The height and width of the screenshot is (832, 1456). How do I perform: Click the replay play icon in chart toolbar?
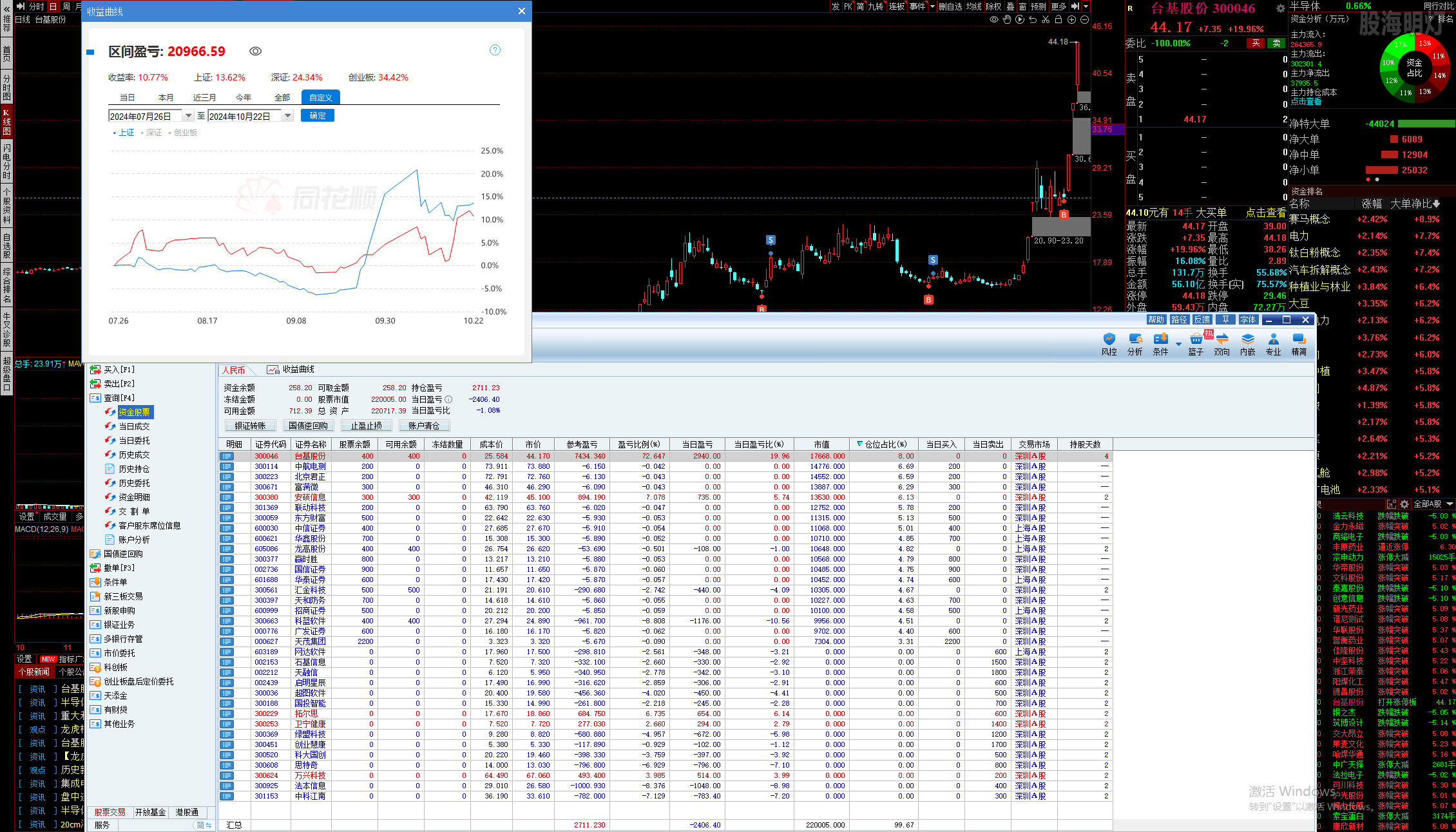coord(1020,20)
